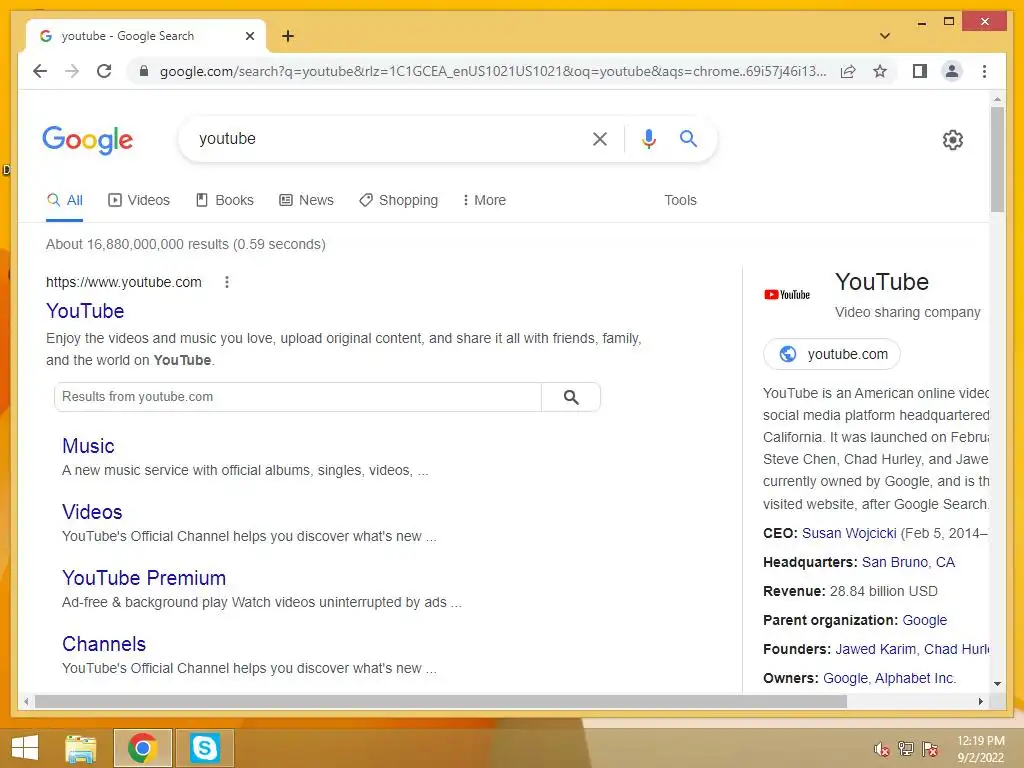This screenshot has width=1024, height=768.
Task: Open Chrome side panel
Action: tap(920, 71)
